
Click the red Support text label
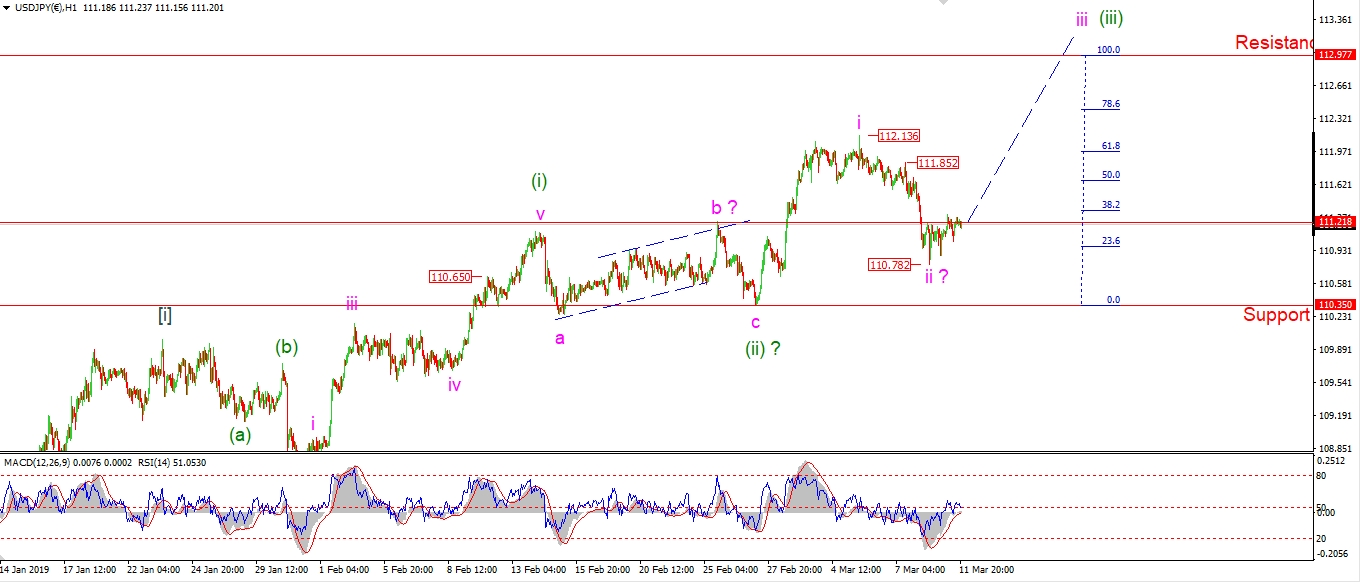click(1276, 315)
